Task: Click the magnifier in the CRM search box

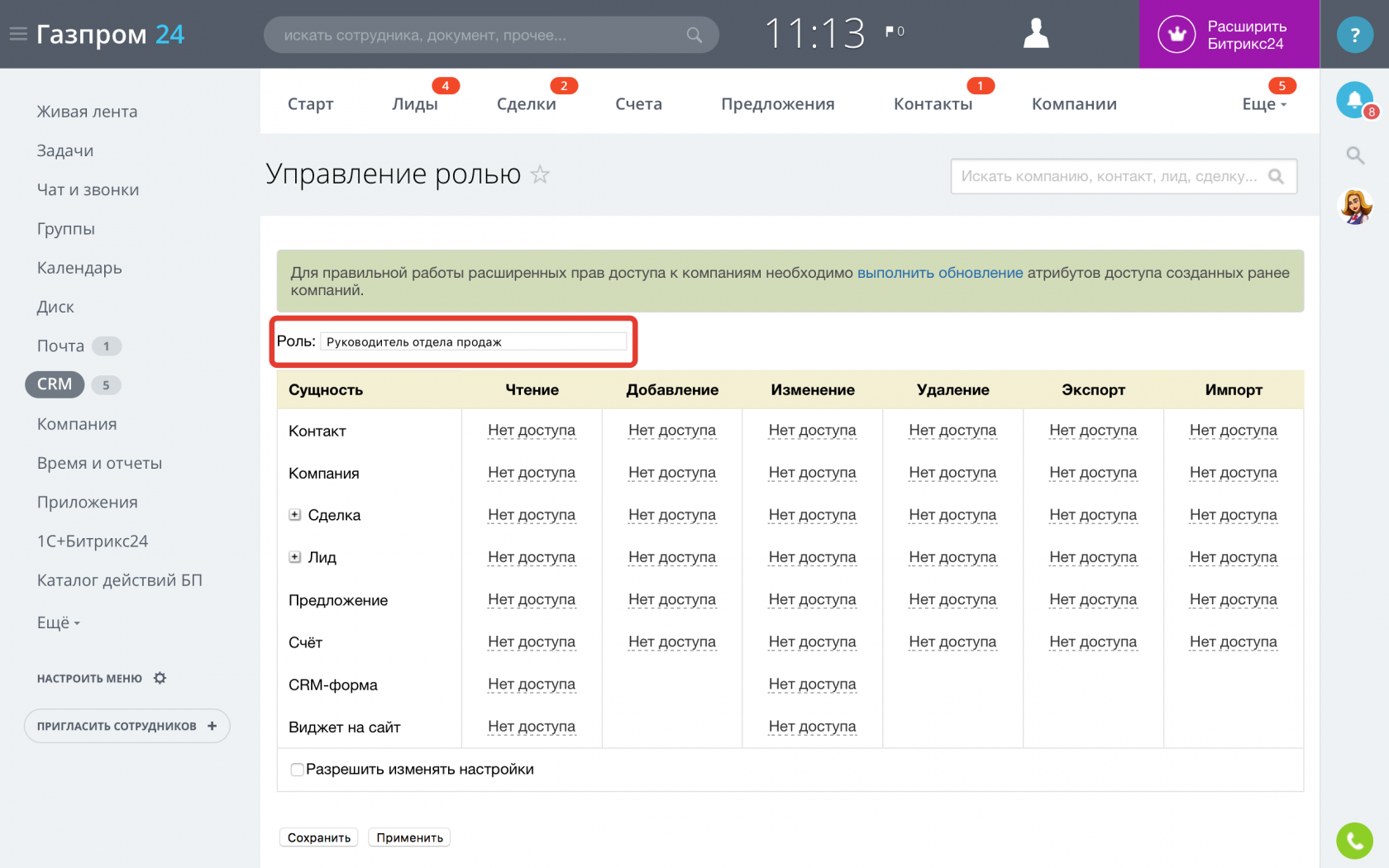Action: point(1277,176)
